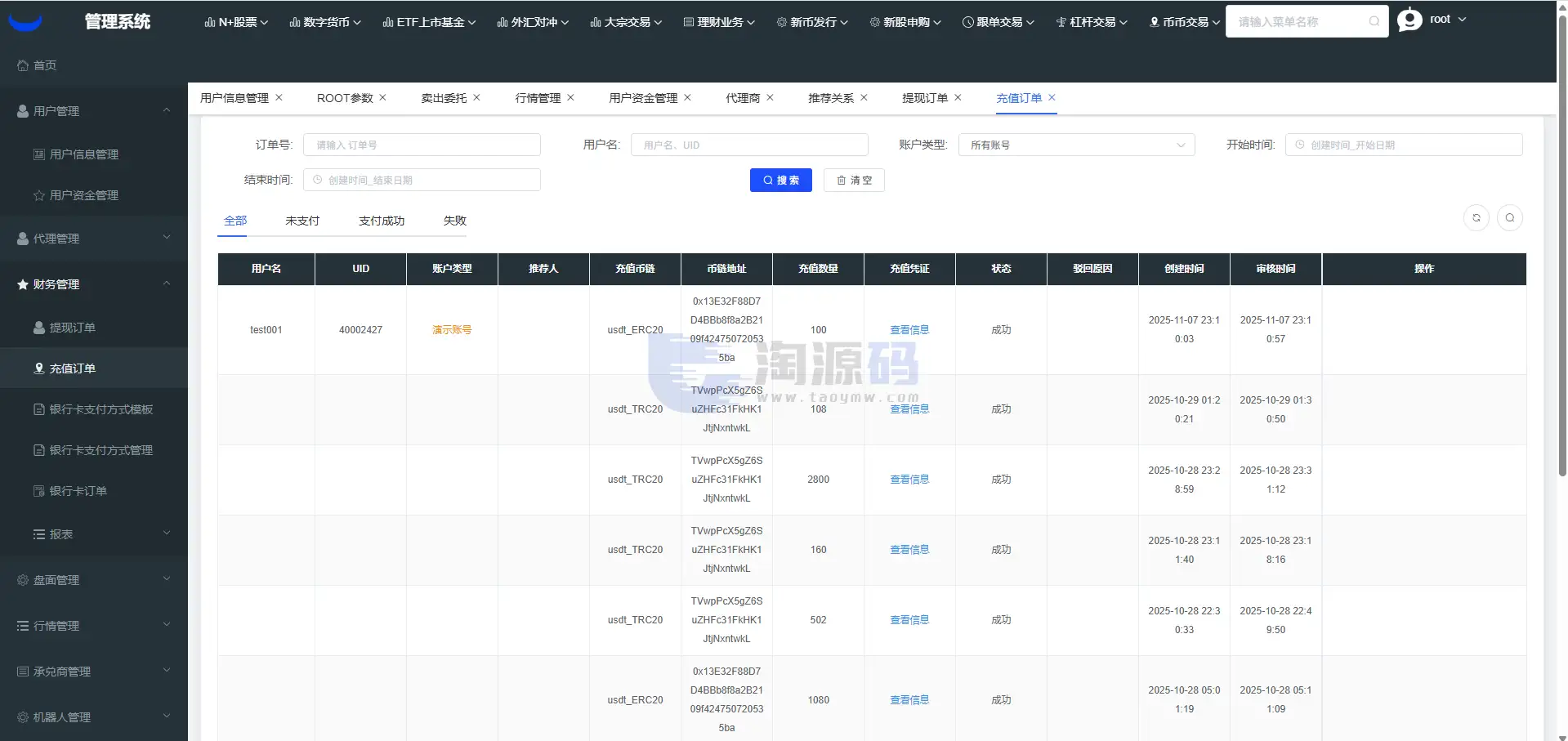Focus the 订单号 input field
The width and height of the screenshot is (1568, 741).
pyautogui.click(x=422, y=145)
